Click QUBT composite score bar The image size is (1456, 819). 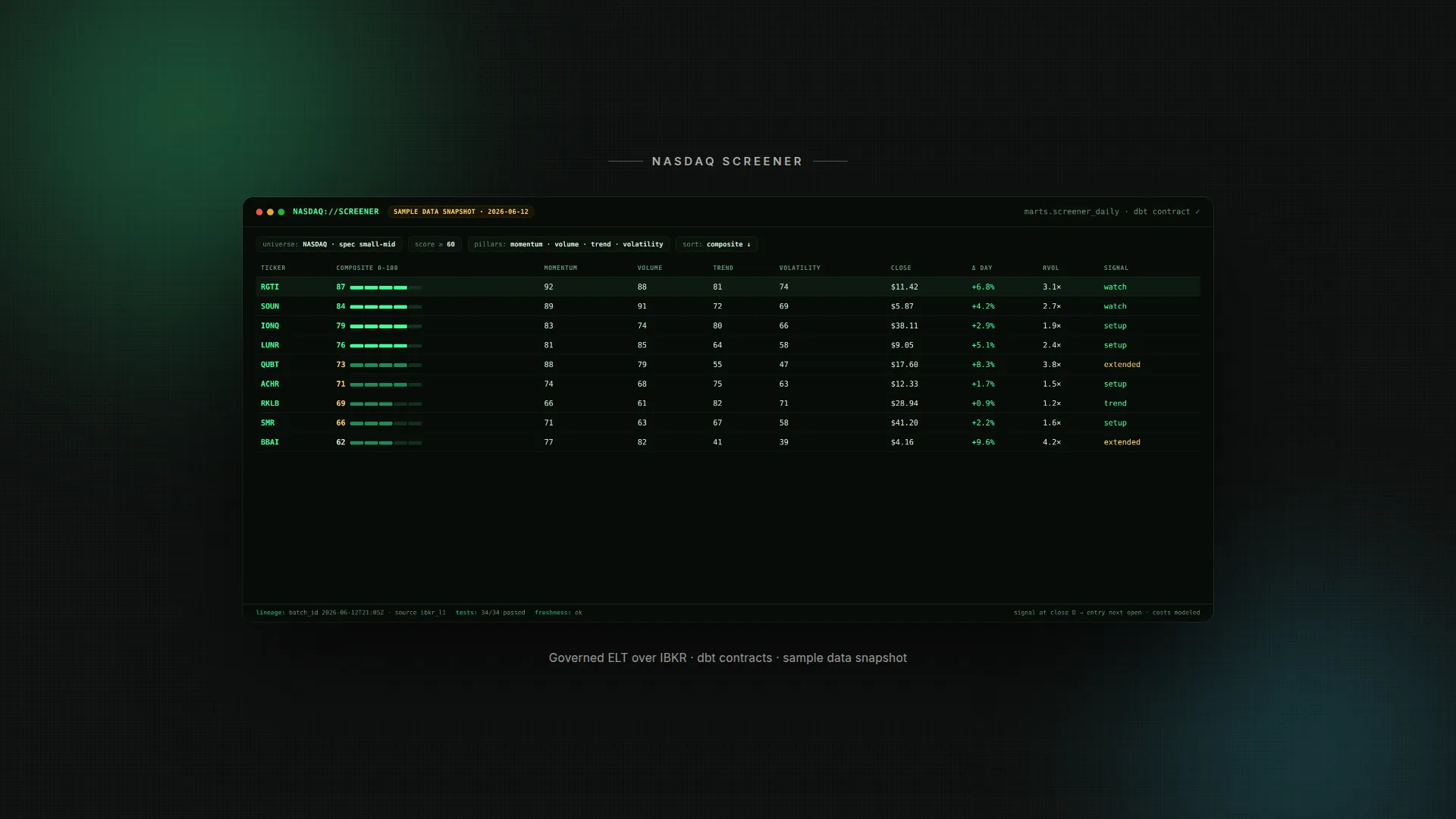coord(386,366)
